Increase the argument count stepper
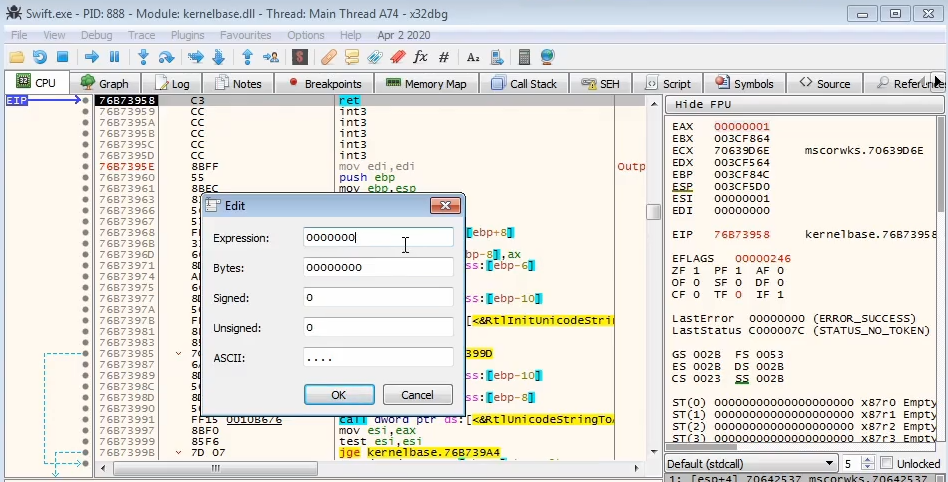 868,460
